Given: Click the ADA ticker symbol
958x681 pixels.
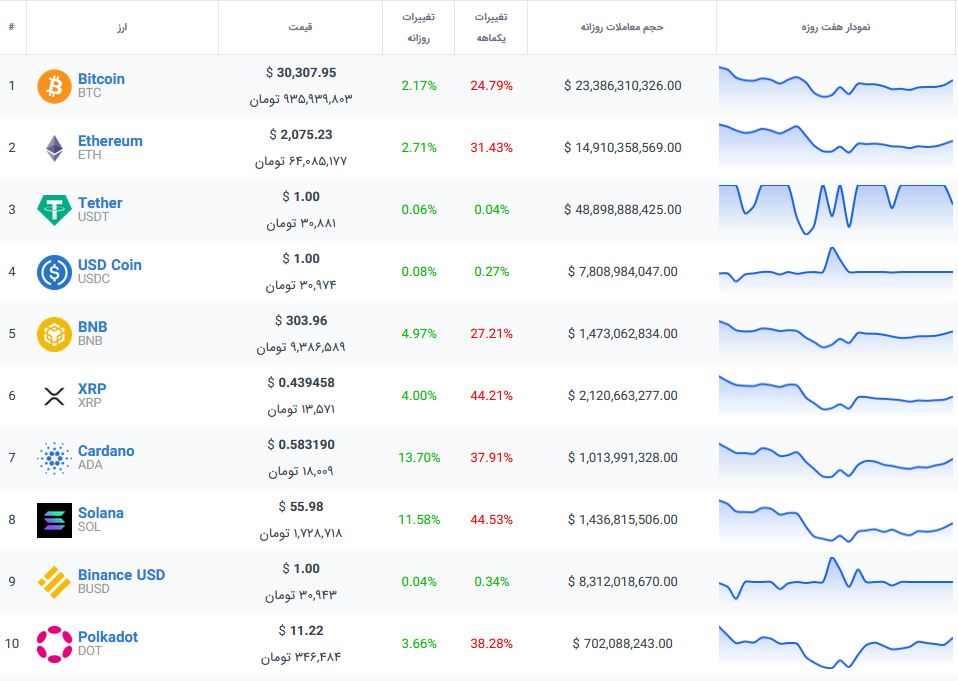Looking at the screenshot, I should click(90, 465).
